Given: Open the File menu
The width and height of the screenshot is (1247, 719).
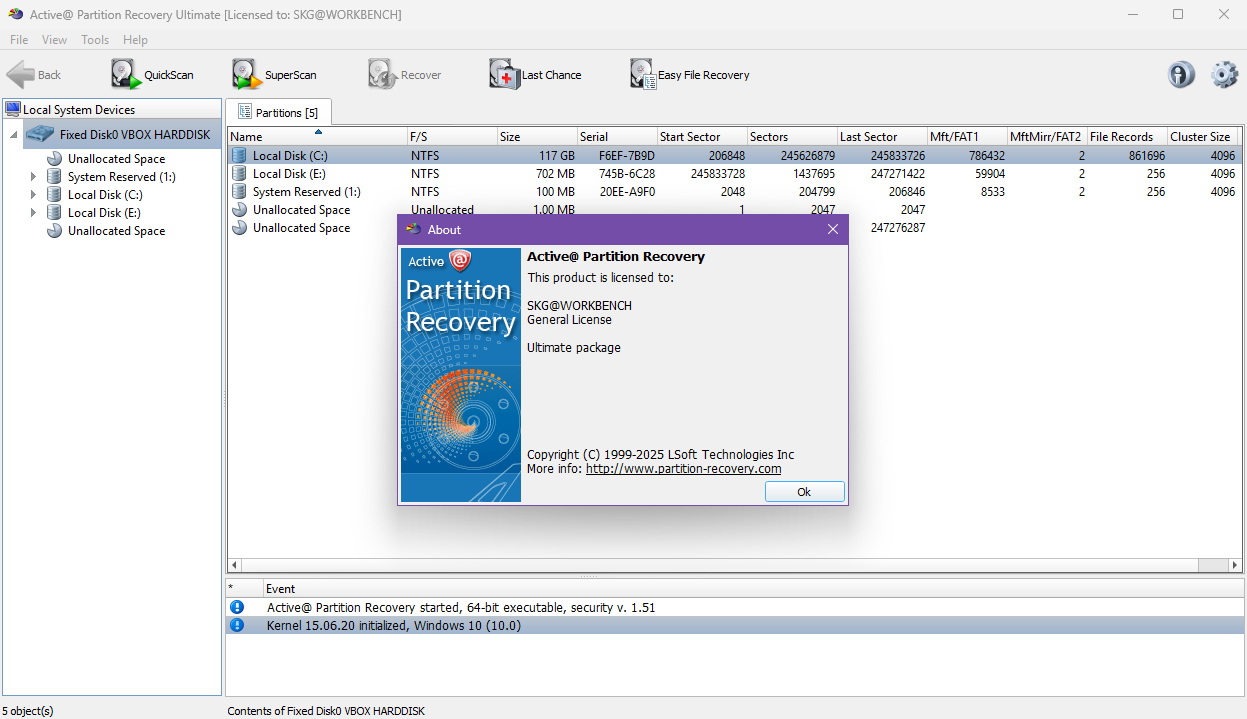Looking at the screenshot, I should tap(19, 40).
